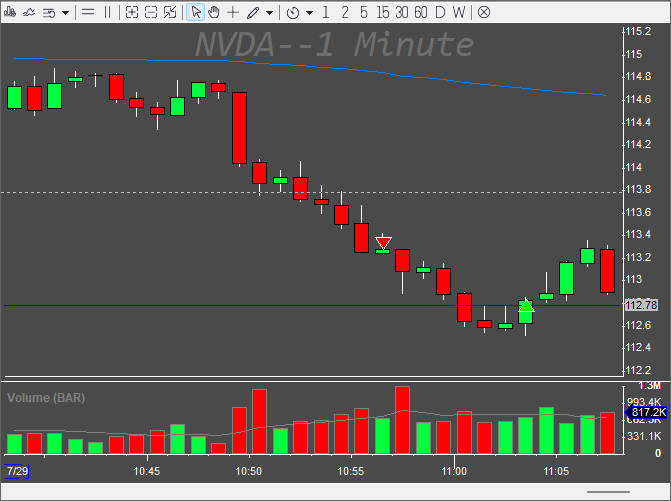Click the red down-triangle sell marker
671x501 pixels.
click(383, 243)
